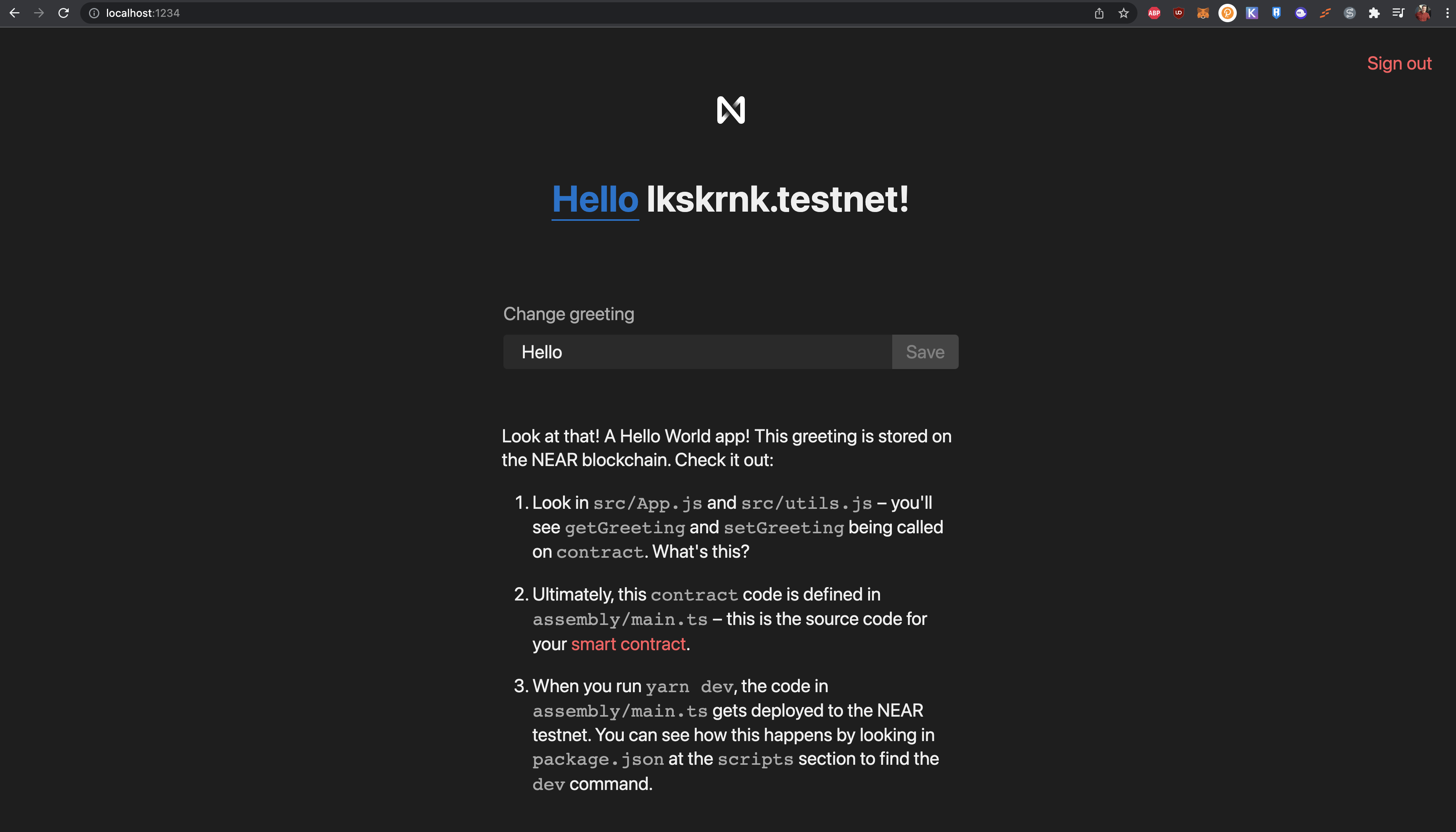Open the MetaMask wallet extension
1456x832 pixels.
[1202, 13]
